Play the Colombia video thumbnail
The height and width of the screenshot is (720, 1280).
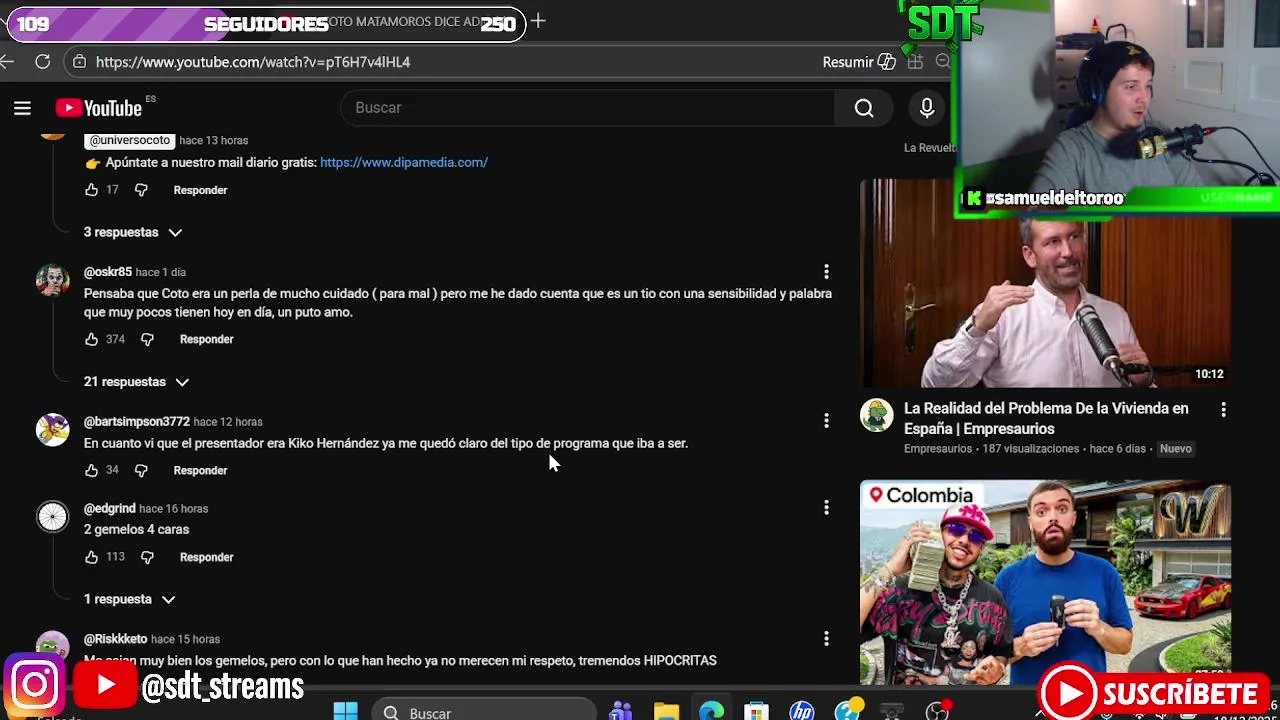pos(1045,583)
